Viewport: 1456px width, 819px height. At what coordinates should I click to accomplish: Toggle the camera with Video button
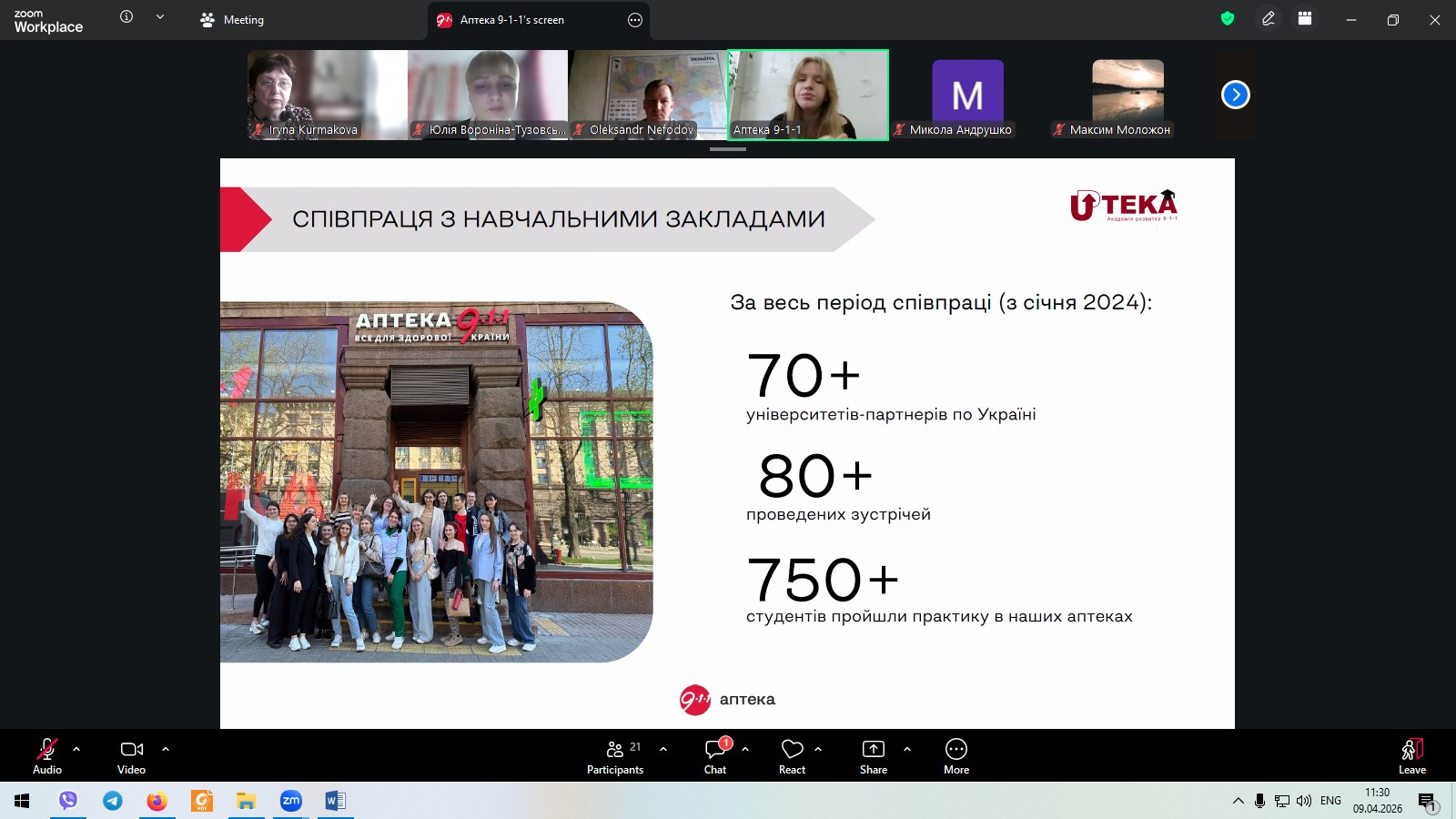132,756
